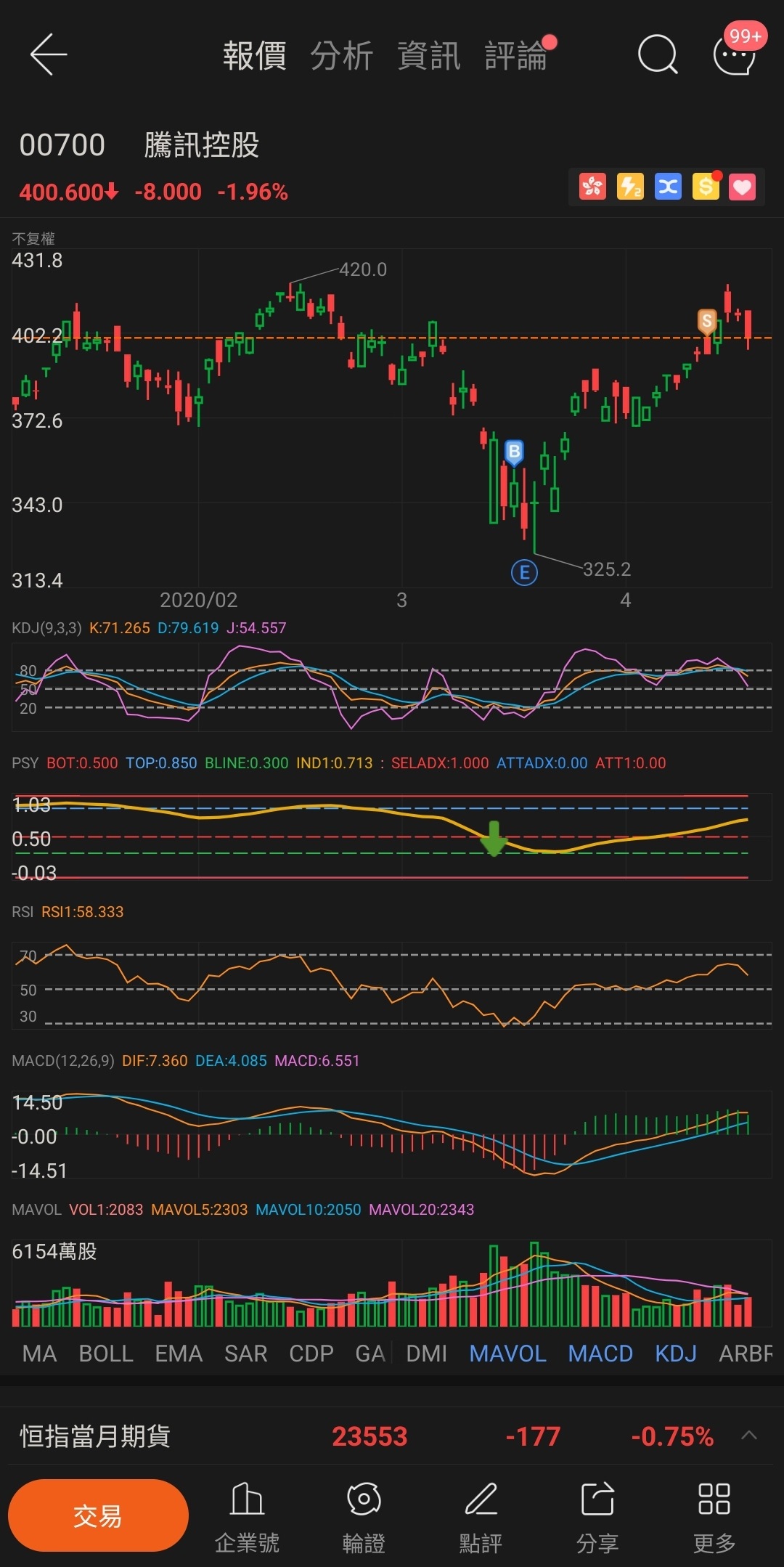This screenshot has height=1567, width=784.
Task: Tap the D:79.619 value
Action: click(188, 628)
